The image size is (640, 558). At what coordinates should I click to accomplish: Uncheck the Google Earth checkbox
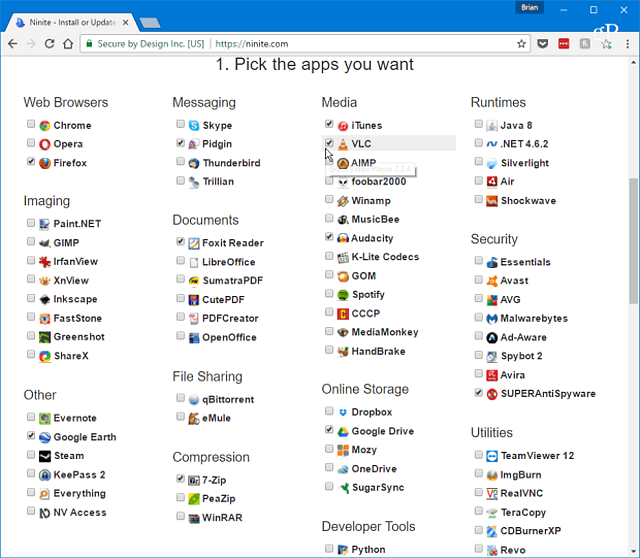pos(31,436)
